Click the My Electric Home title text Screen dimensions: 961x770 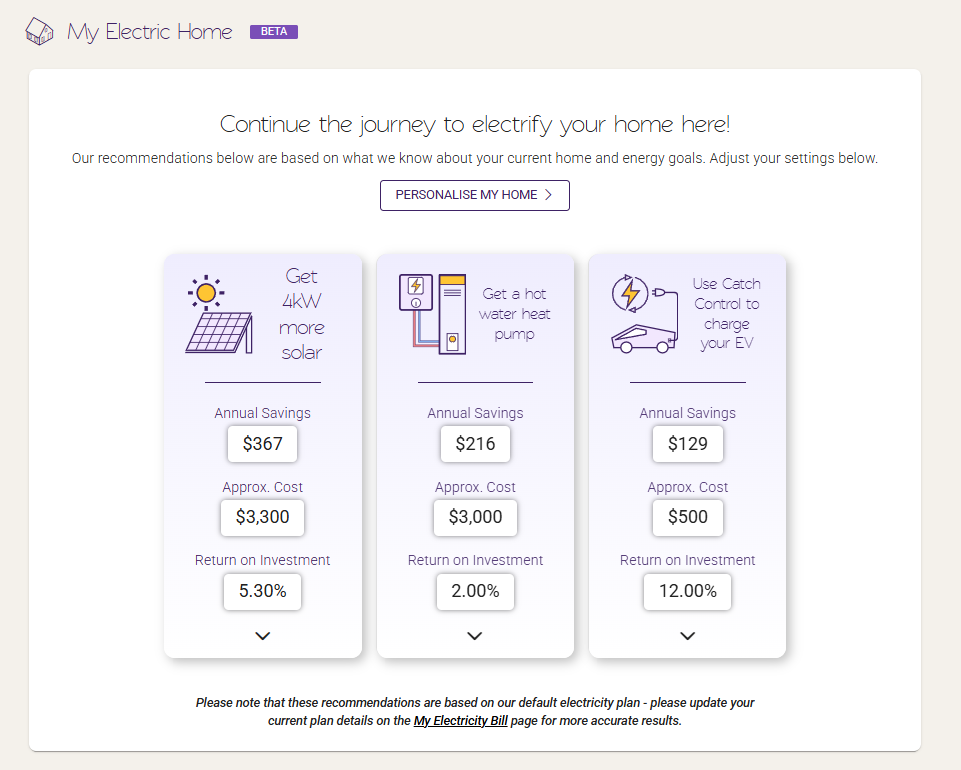[150, 32]
